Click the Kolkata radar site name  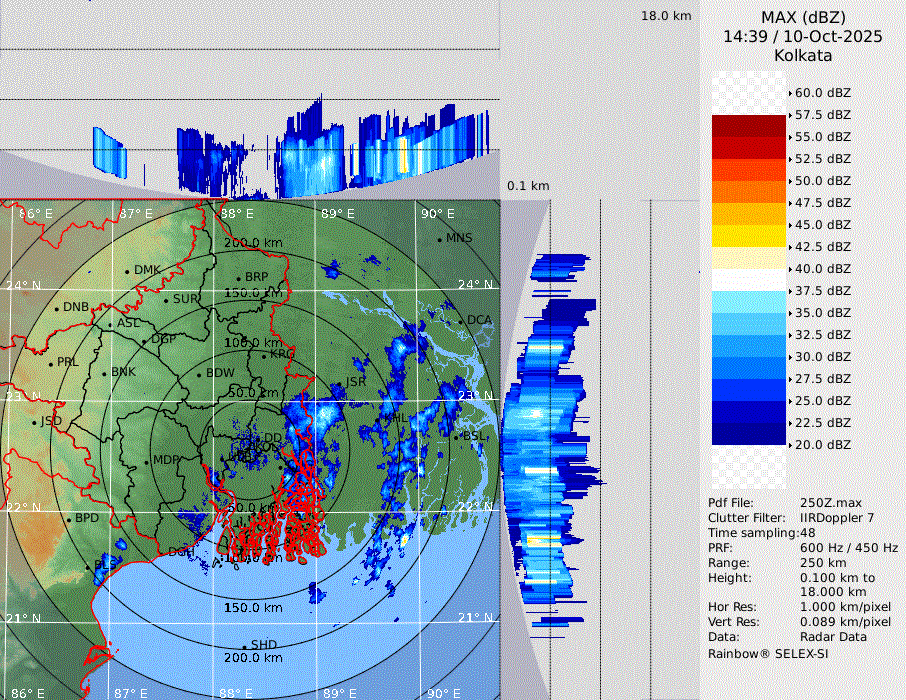tap(803, 55)
